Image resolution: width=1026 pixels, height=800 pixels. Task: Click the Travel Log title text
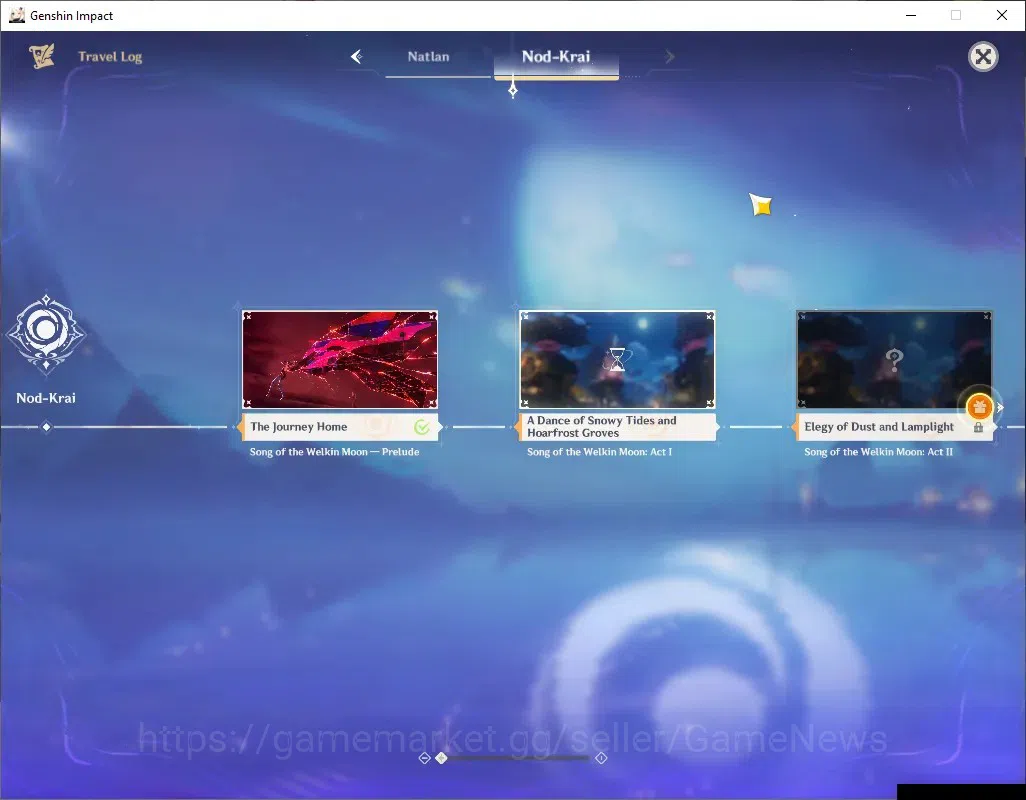click(110, 57)
